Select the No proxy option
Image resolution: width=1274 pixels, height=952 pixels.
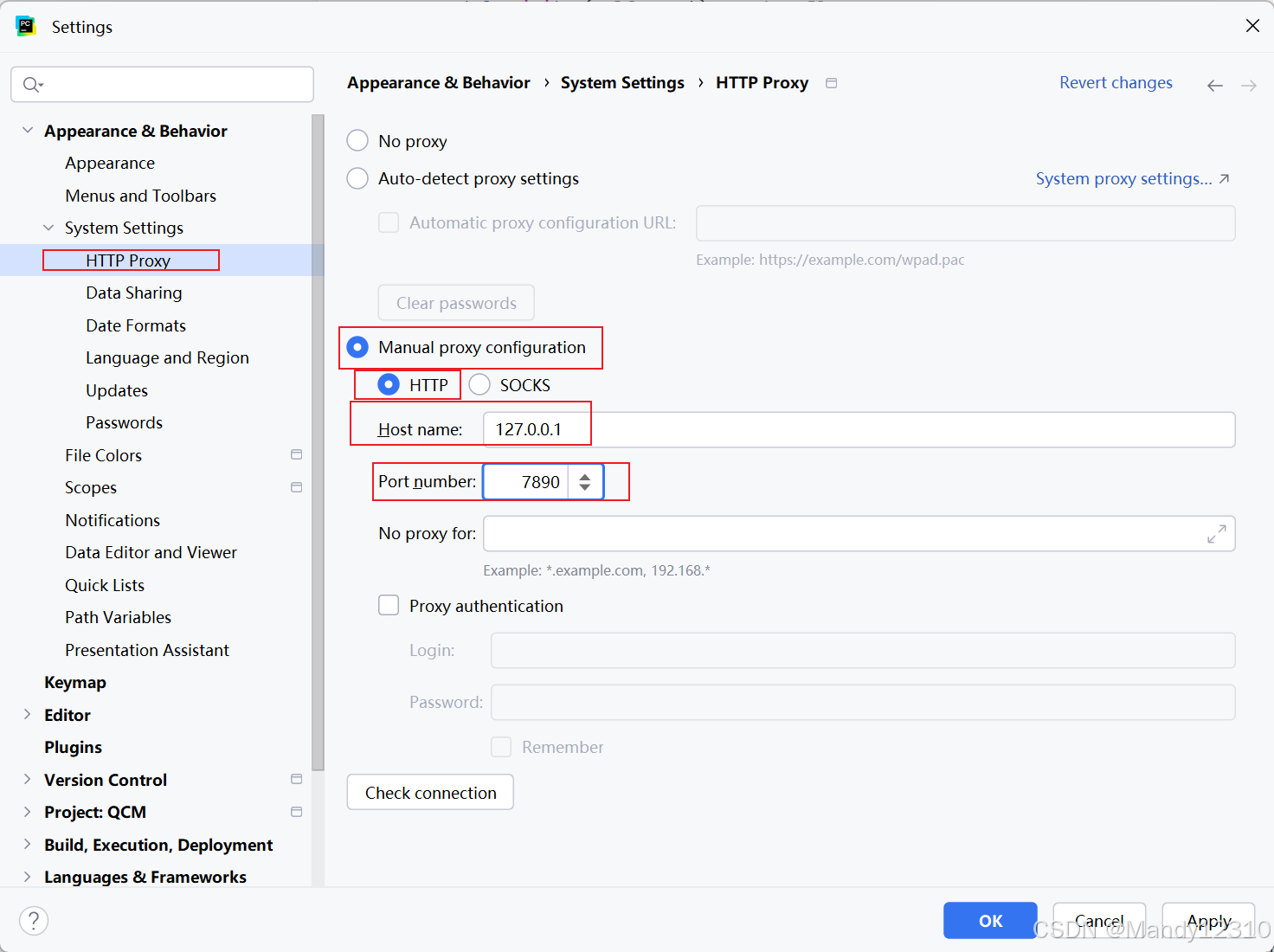(x=357, y=140)
